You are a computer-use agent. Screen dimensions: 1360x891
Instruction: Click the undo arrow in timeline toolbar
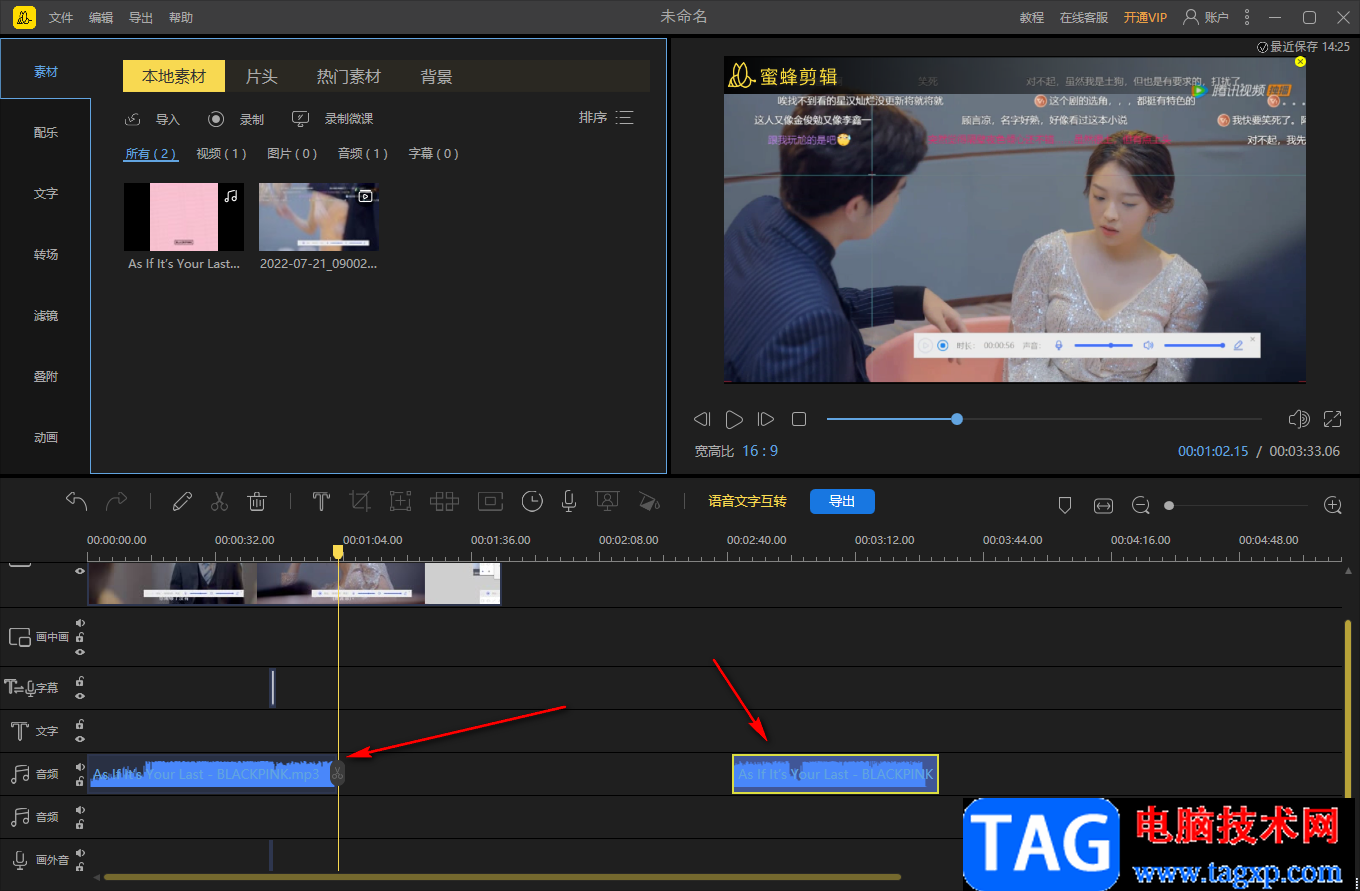pos(77,501)
